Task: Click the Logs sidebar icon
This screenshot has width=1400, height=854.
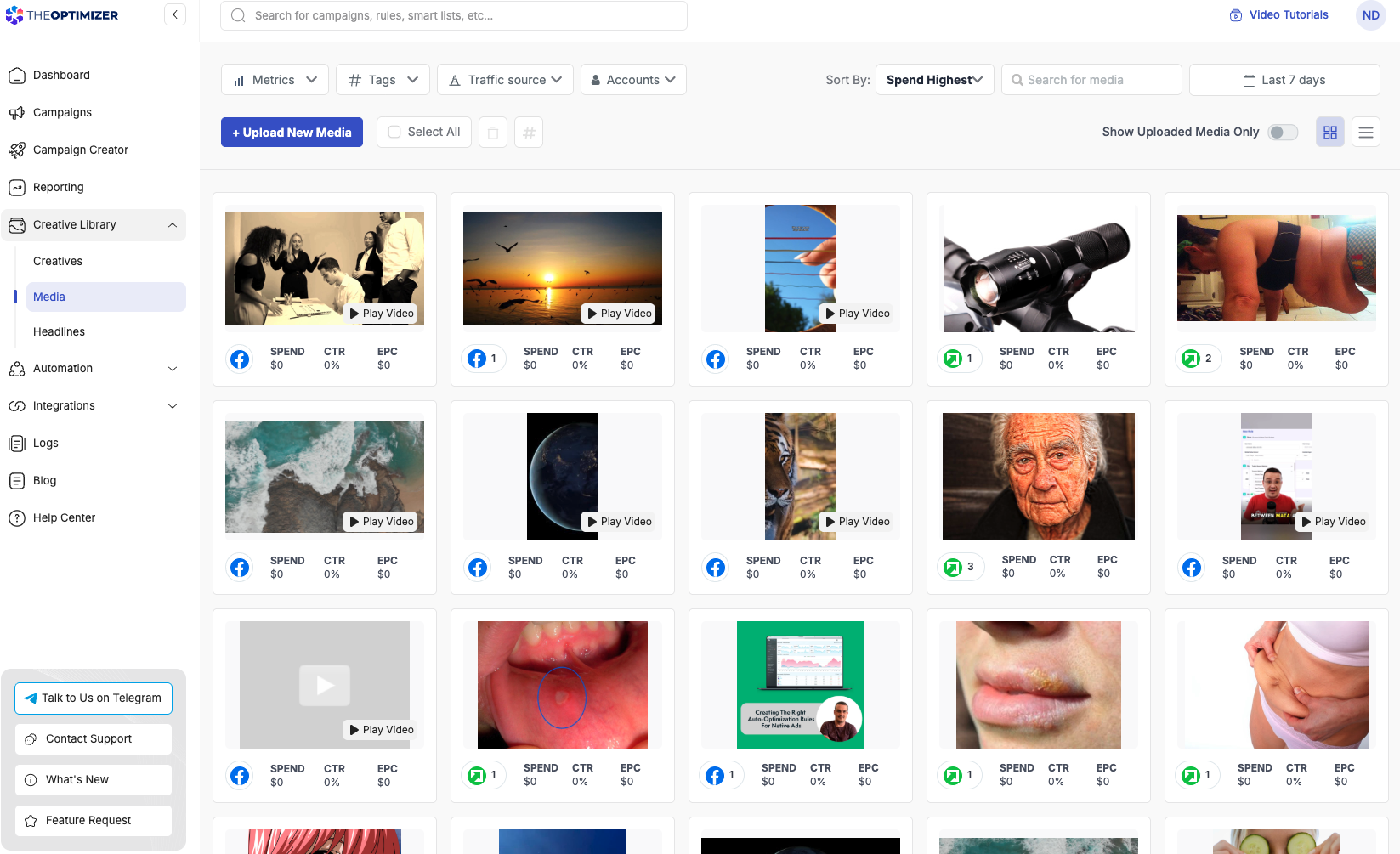Action: click(17, 444)
